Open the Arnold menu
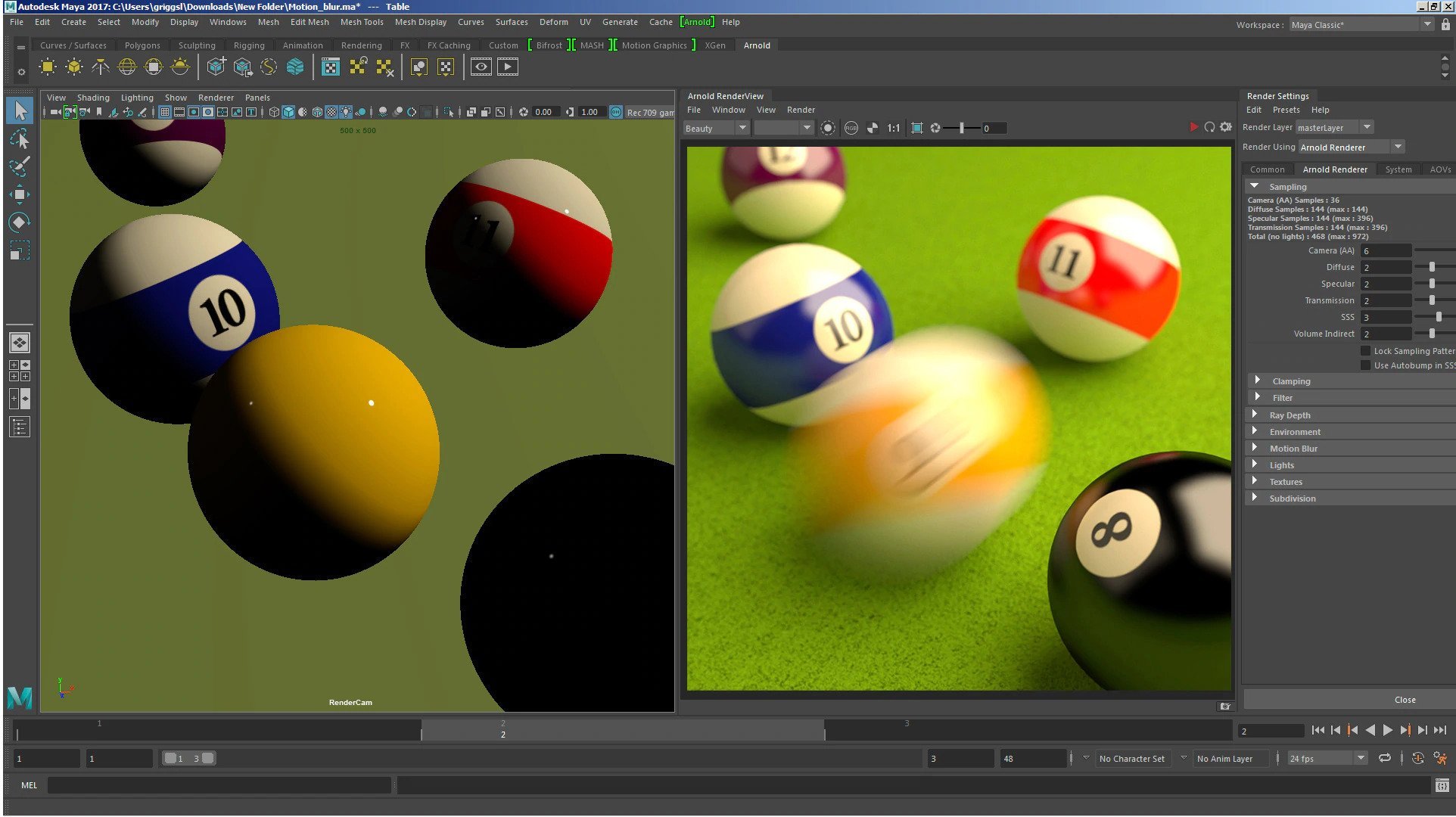This screenshot has width=1456, height=817. [x=696, y=22]
